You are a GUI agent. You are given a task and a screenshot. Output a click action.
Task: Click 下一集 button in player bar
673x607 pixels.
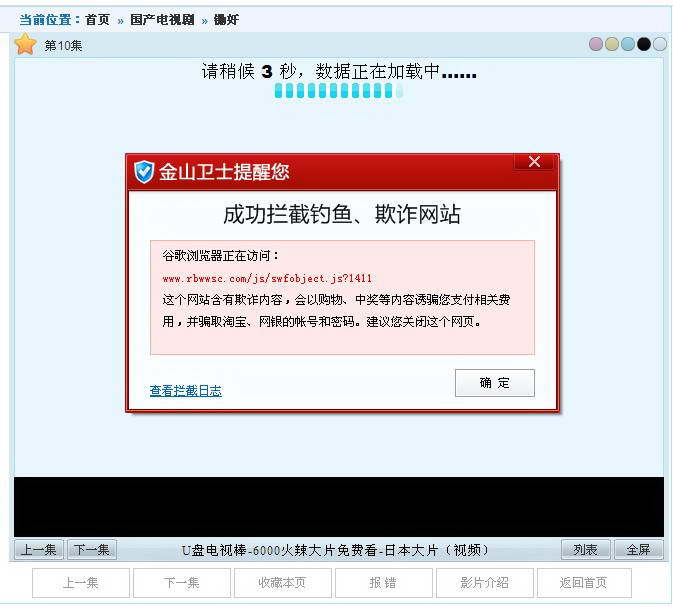92,549
